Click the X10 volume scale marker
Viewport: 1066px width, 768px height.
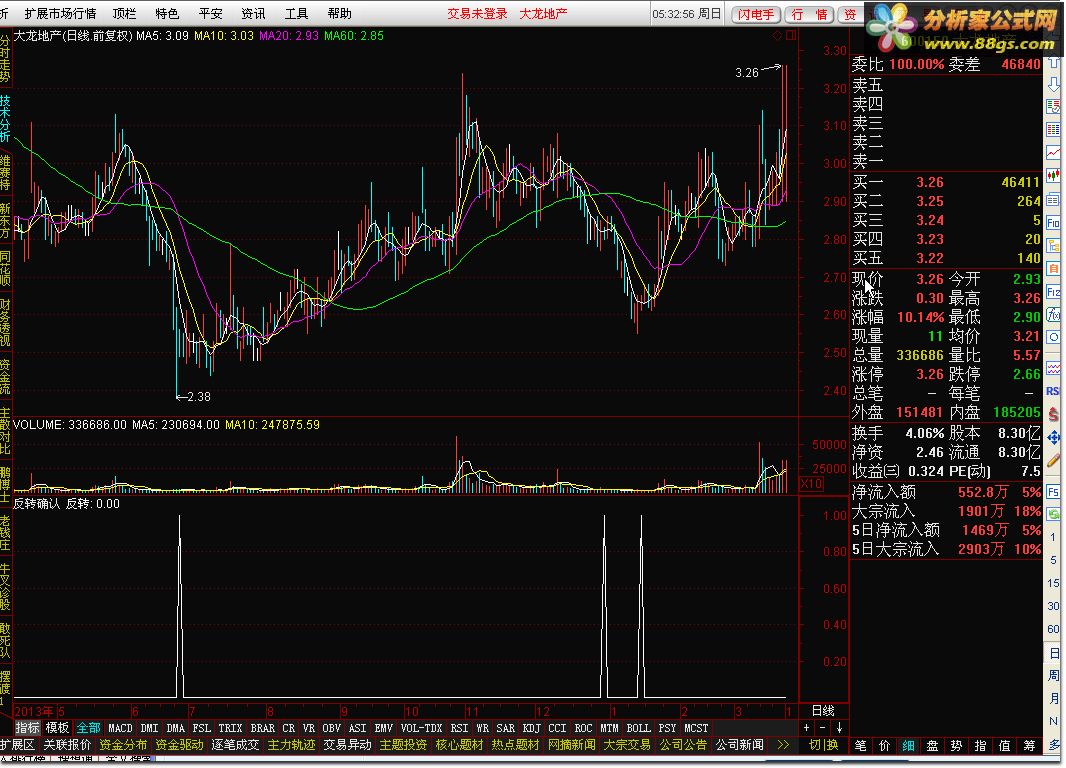[812, 483]
